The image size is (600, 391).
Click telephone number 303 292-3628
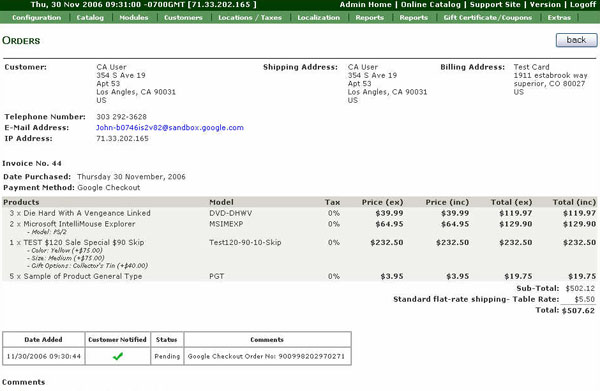[x=121, y=117]
